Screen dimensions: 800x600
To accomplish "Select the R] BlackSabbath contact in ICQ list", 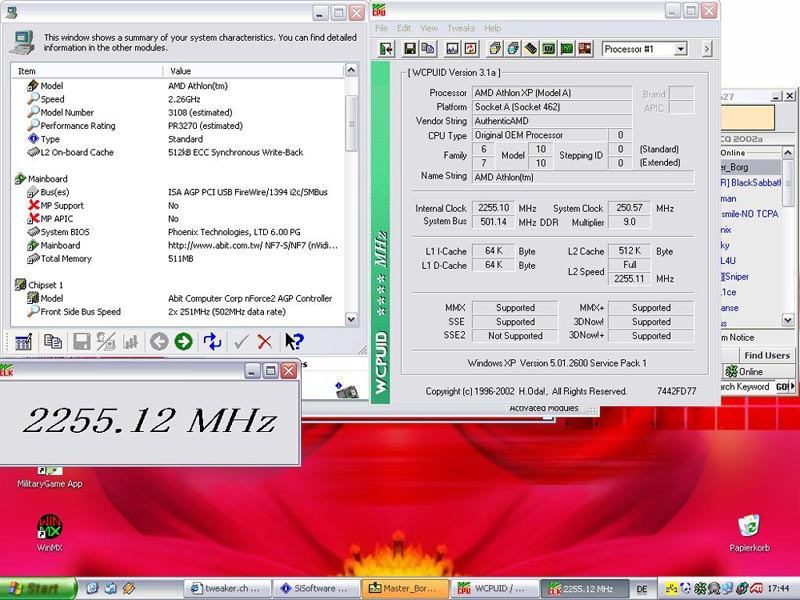I will coord(751,182).
